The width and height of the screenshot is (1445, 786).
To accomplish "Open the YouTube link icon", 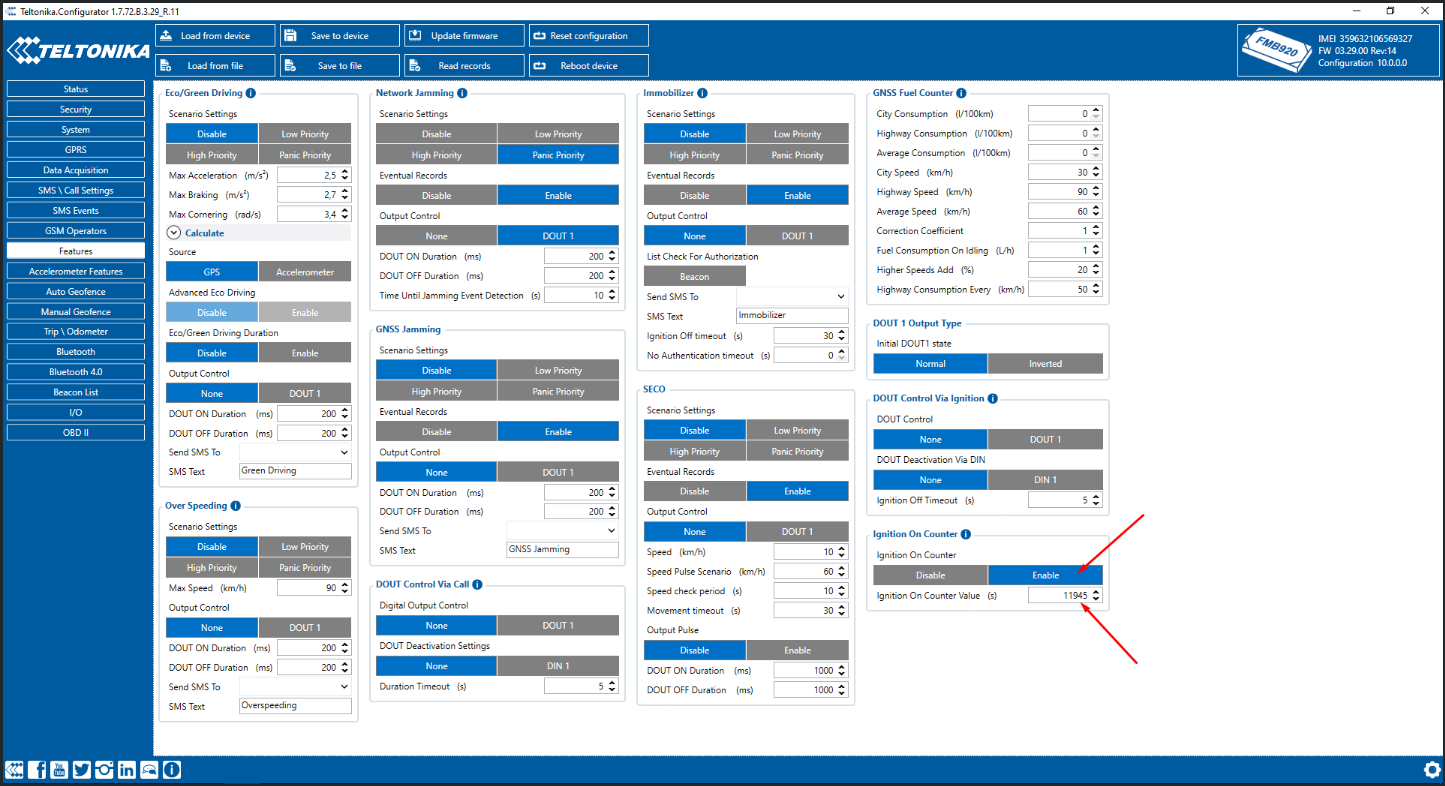I will pyautogui.click(x=59, y=769).
